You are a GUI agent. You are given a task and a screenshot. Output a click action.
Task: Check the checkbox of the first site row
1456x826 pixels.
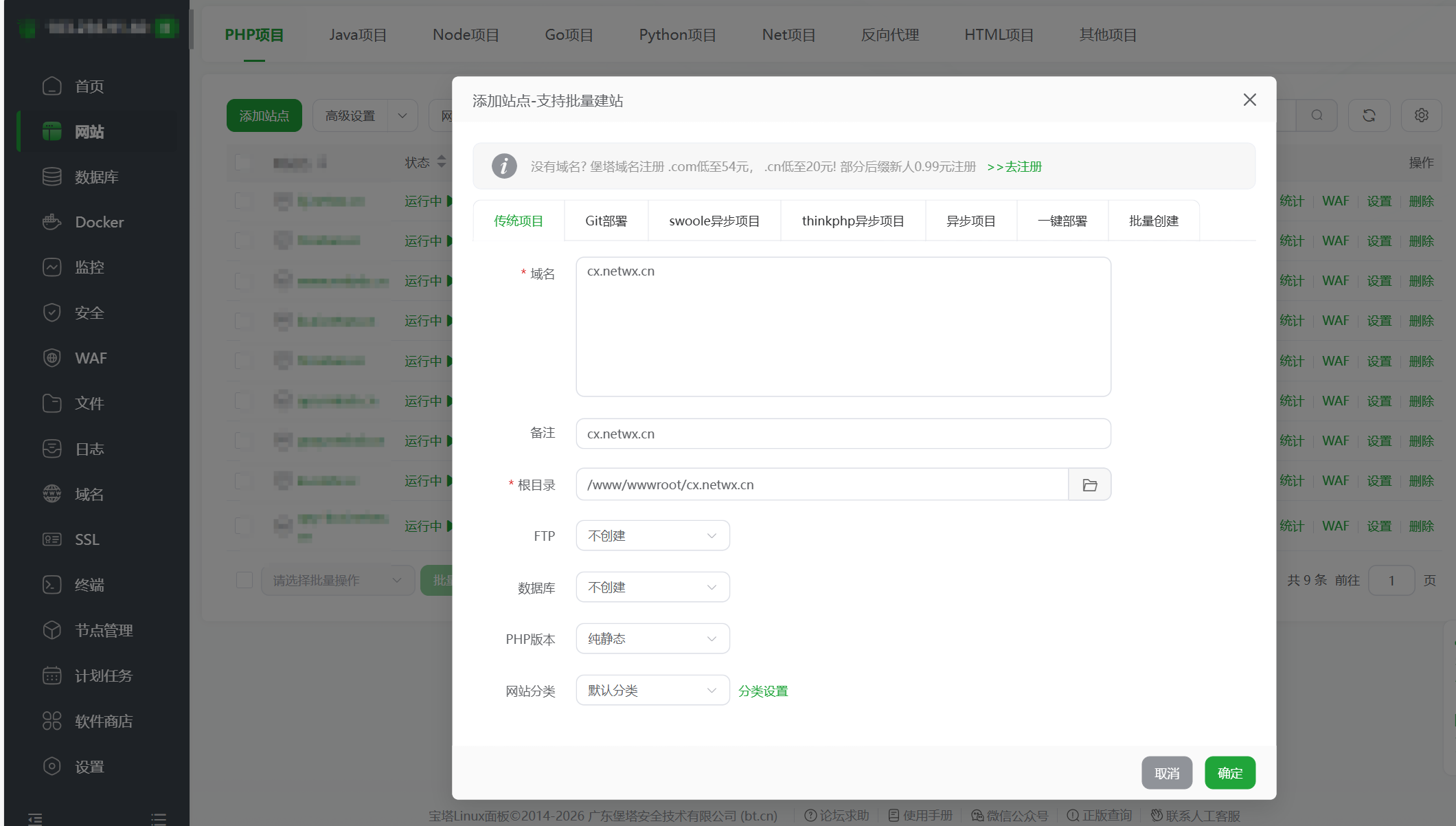[244, 201]
